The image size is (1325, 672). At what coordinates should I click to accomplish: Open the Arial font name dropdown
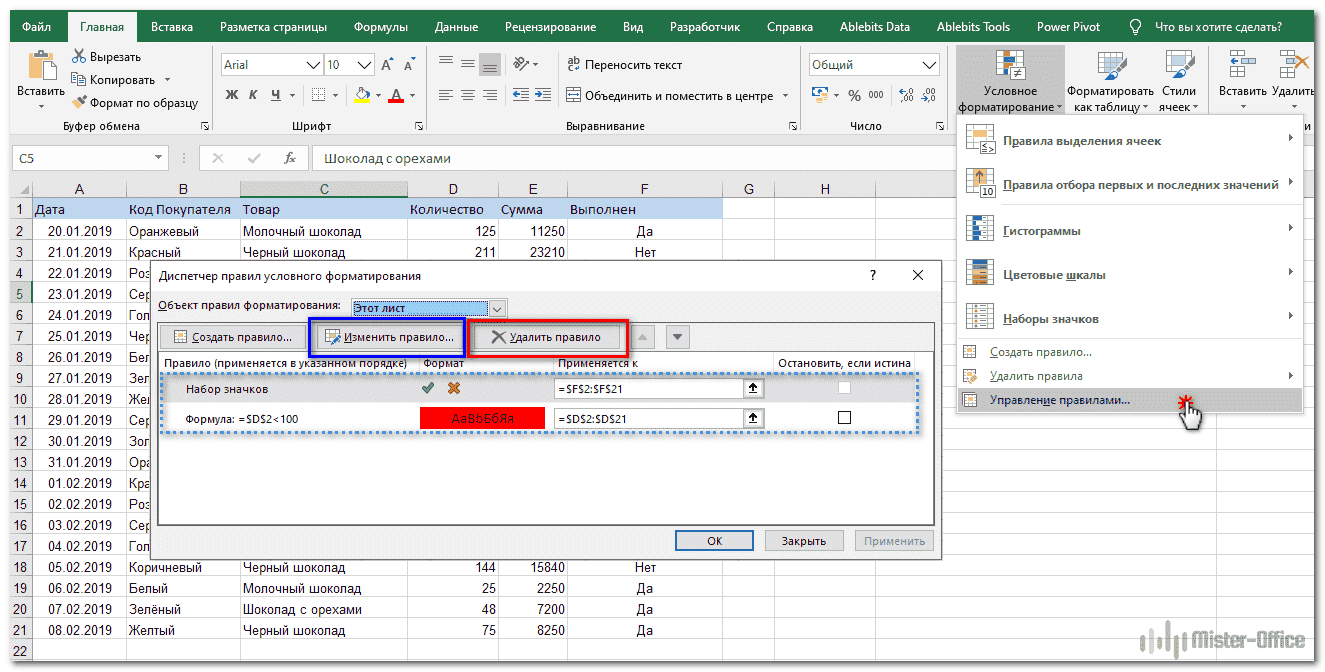click(x=312, y=65)
